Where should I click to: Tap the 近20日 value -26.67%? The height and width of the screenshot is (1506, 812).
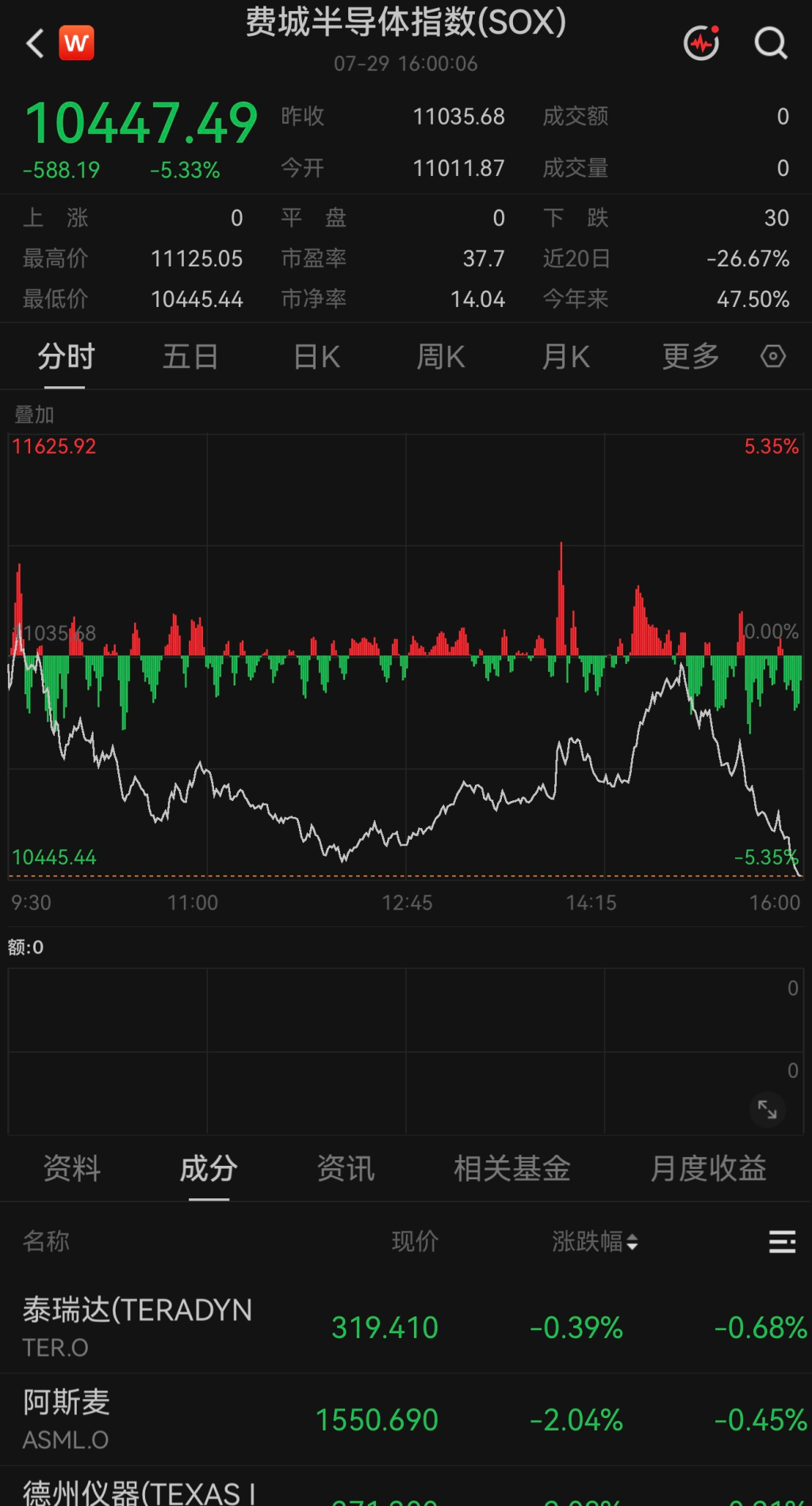coord(748,259)
